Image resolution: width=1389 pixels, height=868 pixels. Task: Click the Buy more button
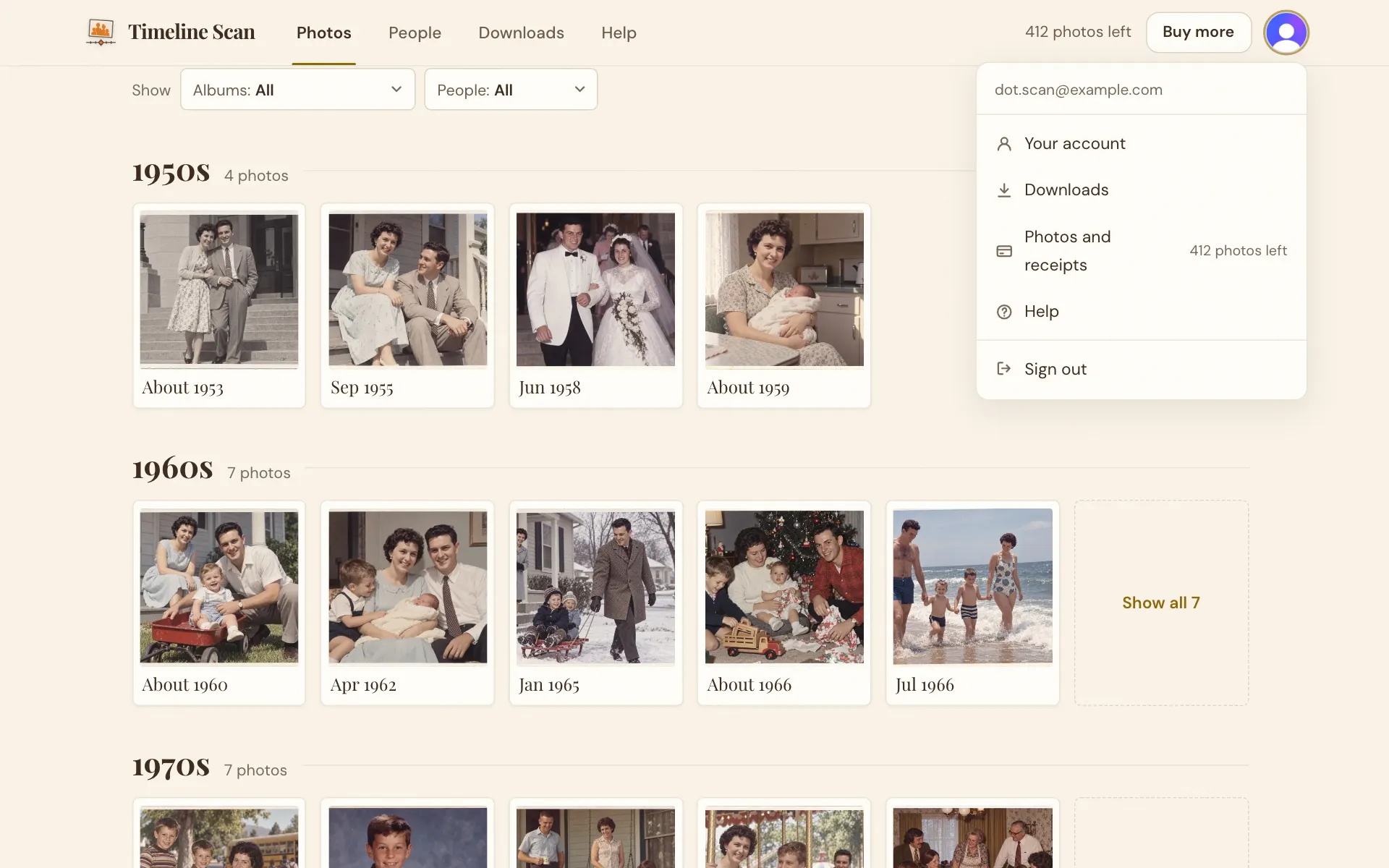1198,32
